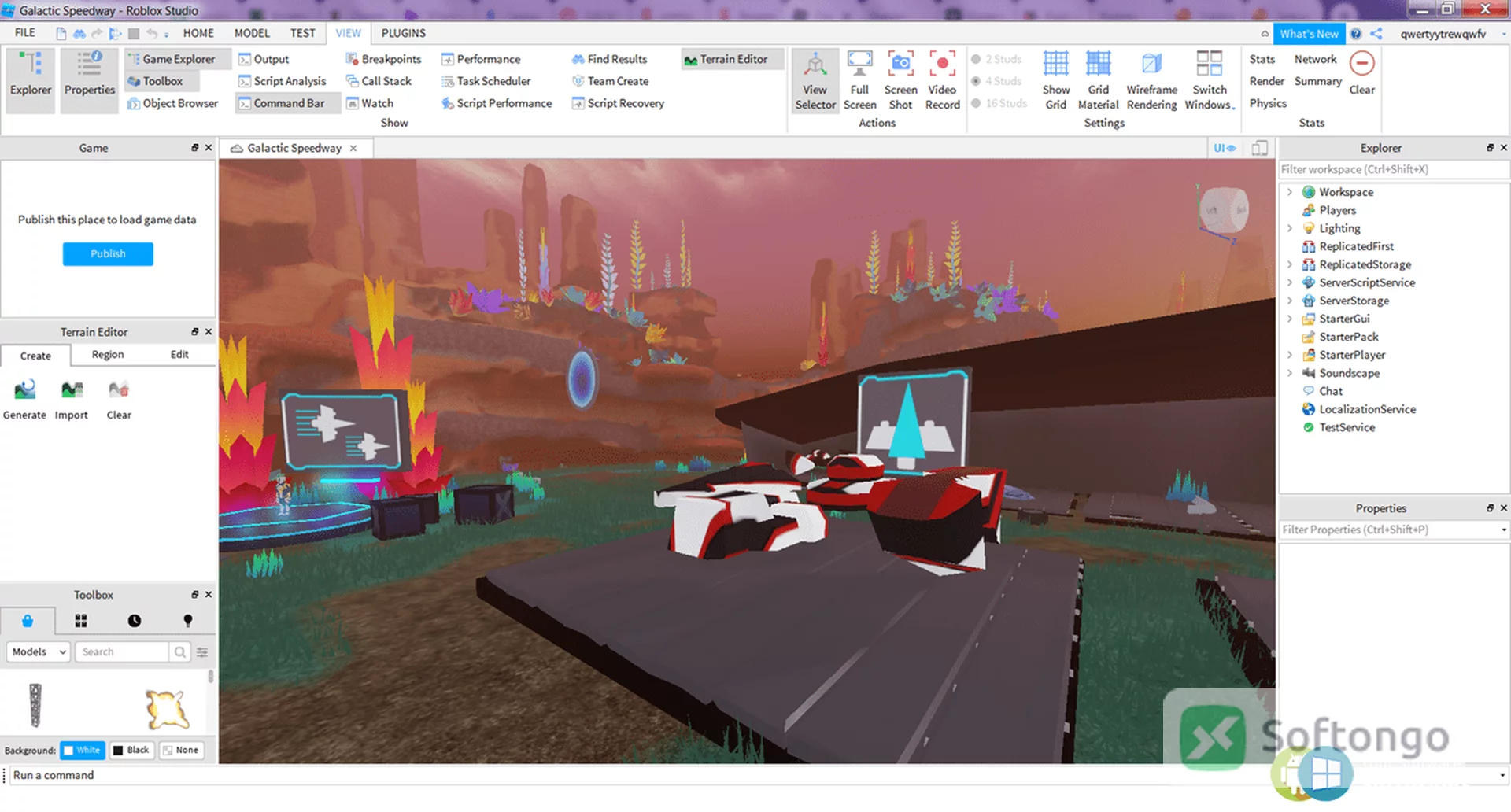Select the 16 Studs radio option
The height and width of the screenshot is (812, 1511).
click(x=999, y=103)
